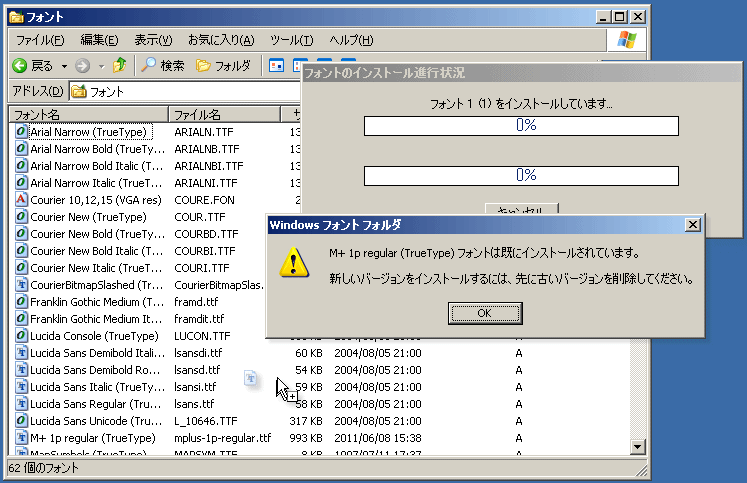The width and height of the screenshot is (747, 483).
Task: Click file name ARIALN.TTF
Action: (x=203, y=132)
